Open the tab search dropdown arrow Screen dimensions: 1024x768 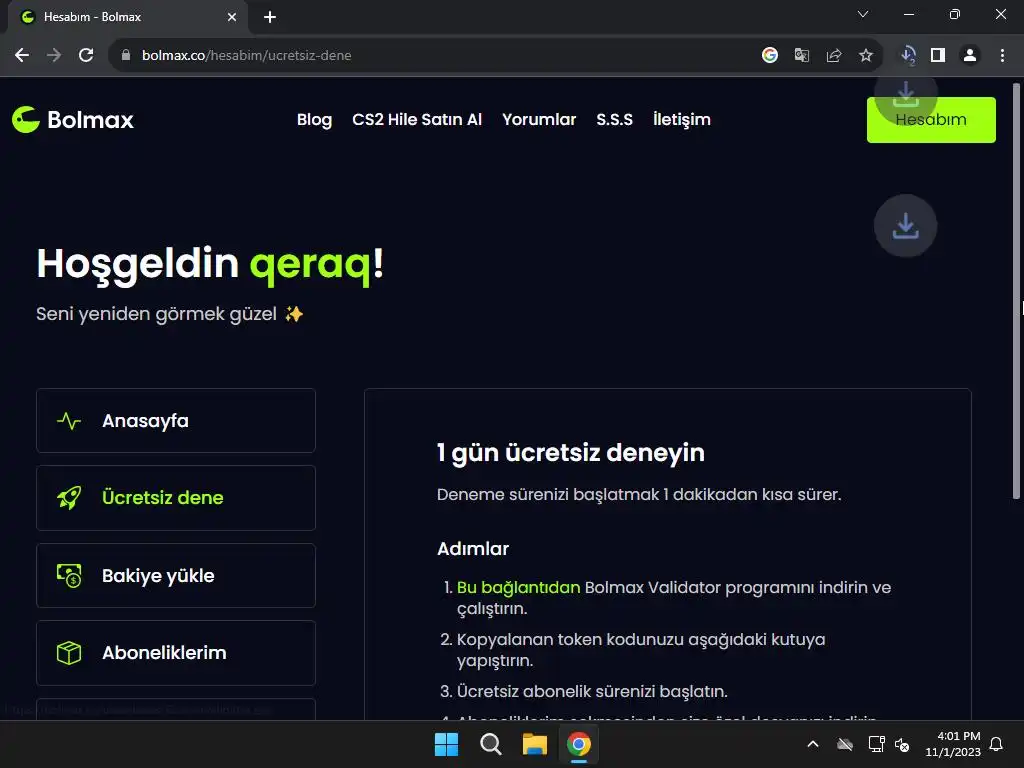pyautogui.click(x=863, y=14)
